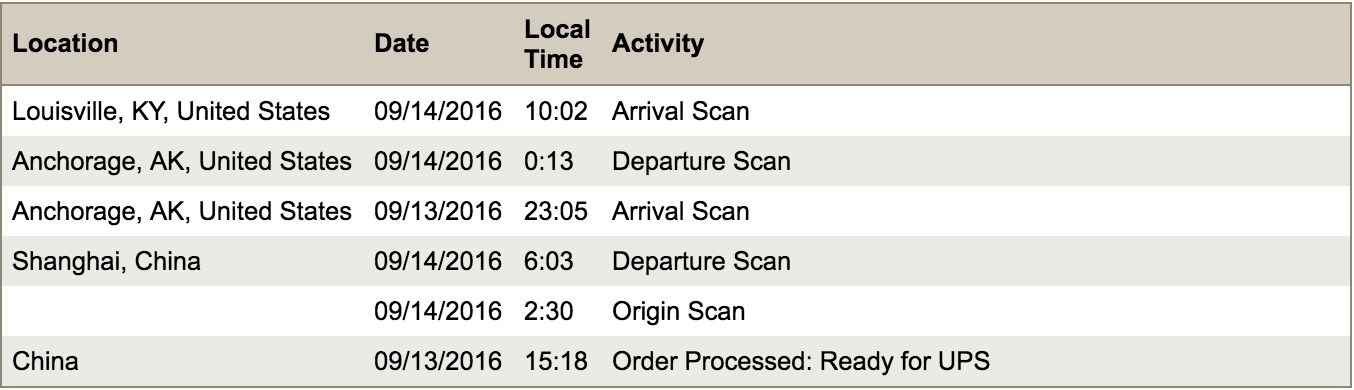Viewport: 1354px width, 390px height.
Task: Click the Location column header
Action: tap(66, 45)
